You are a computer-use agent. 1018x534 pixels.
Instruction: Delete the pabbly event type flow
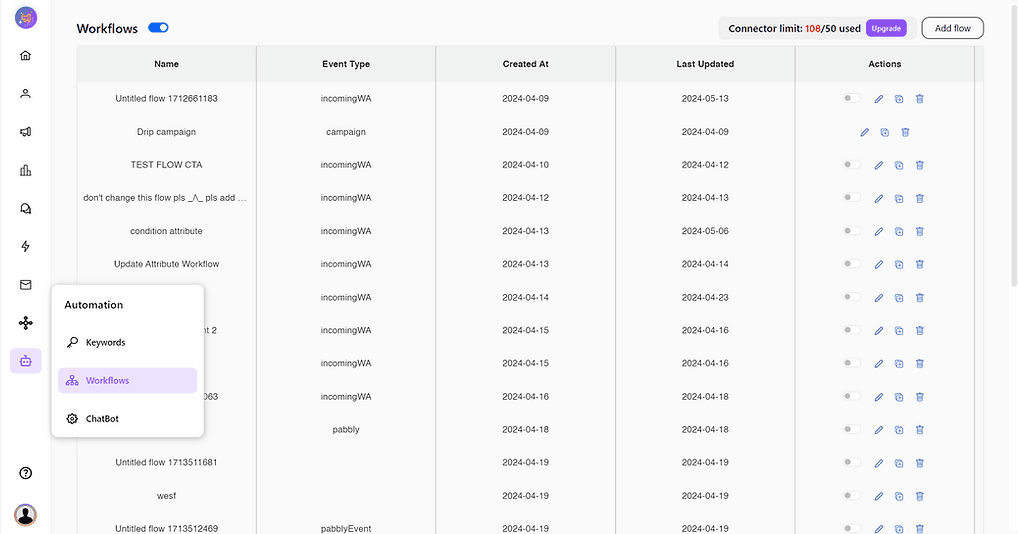(x=920, y=430)
